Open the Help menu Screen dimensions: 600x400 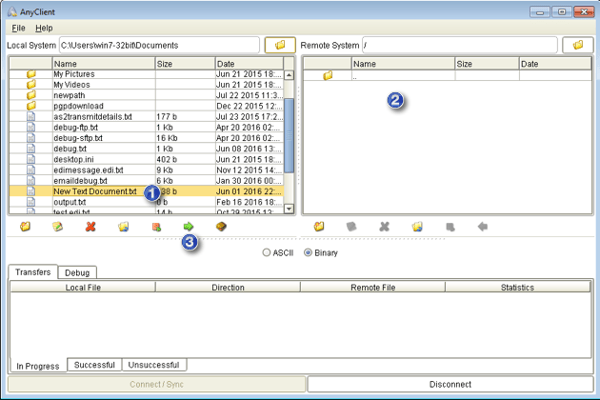(44, 28)
